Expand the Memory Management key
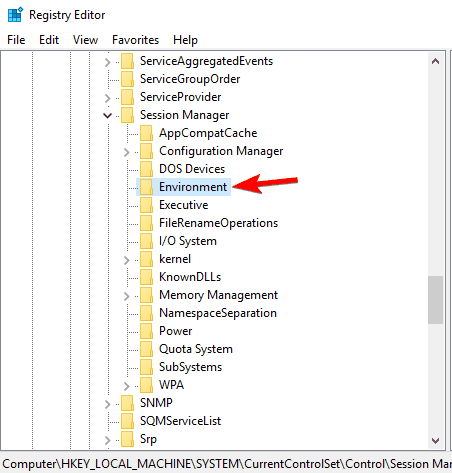This screenshot has height=473, width=452. pos(126,296)
